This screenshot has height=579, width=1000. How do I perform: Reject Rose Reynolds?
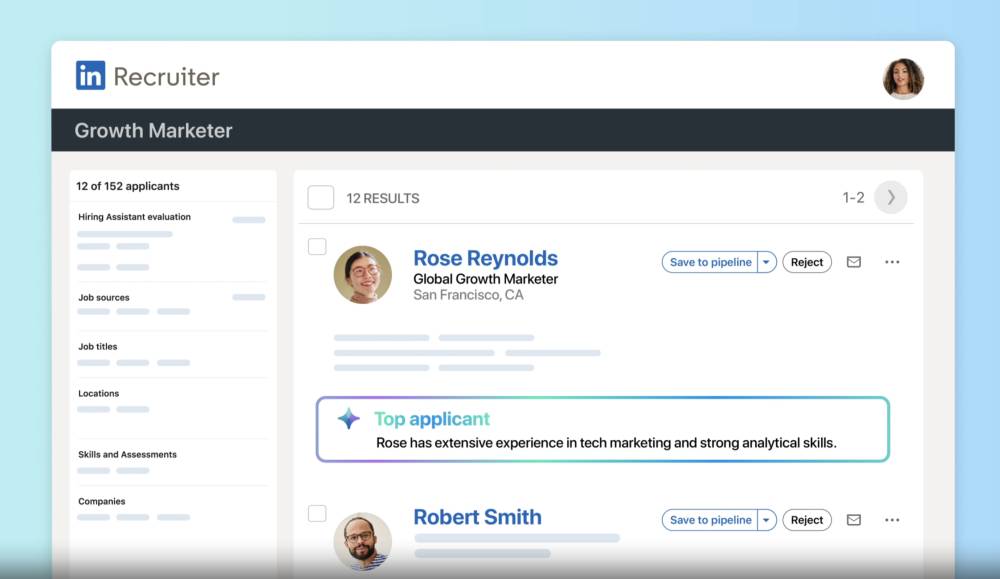pyautogui.click(x=807, y=262)
